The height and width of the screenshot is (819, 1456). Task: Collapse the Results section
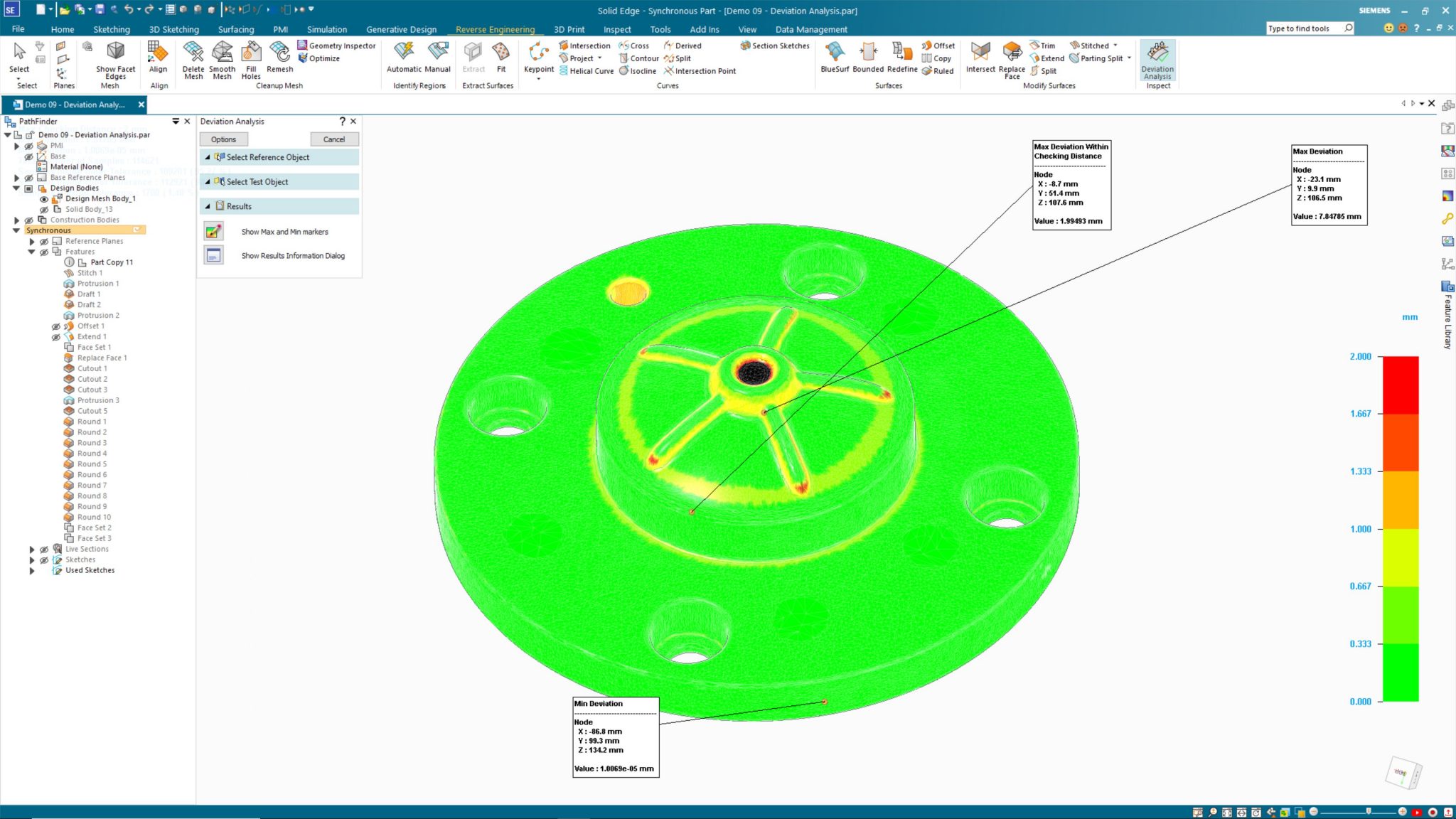[208, 206]
